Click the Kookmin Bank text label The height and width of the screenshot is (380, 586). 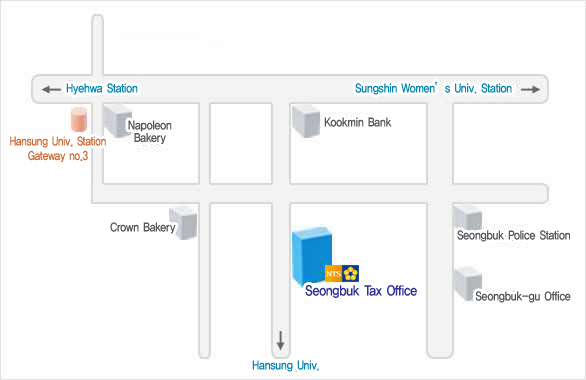tap(357, 122)
